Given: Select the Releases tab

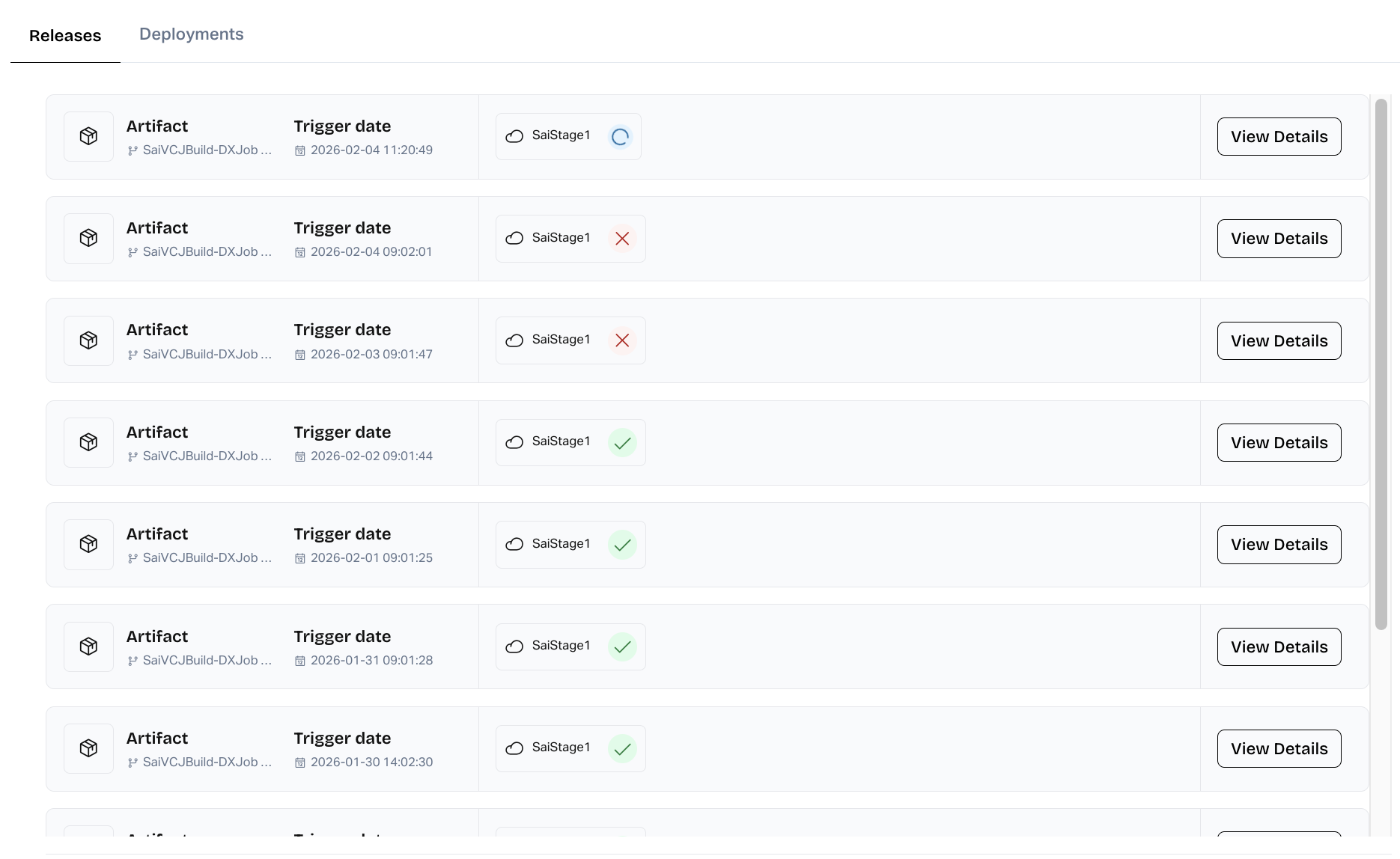Looking at the screenshot, I should [x=65, y=36].
